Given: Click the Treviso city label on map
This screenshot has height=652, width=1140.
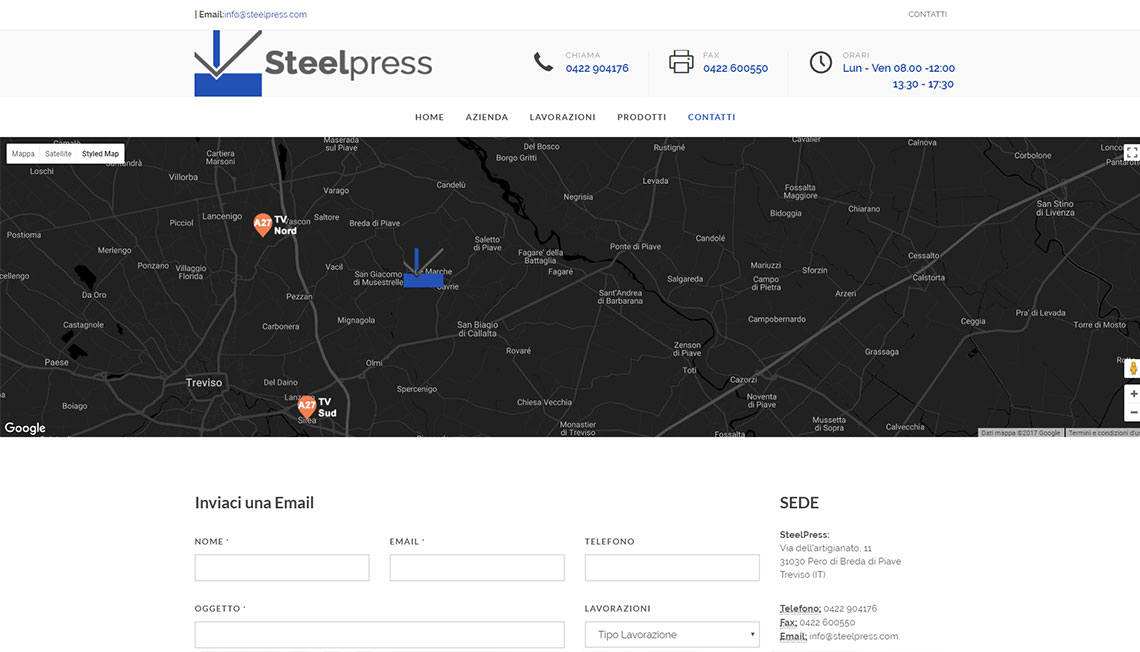Looking at the screenshot, I should (x=204, y=383).
